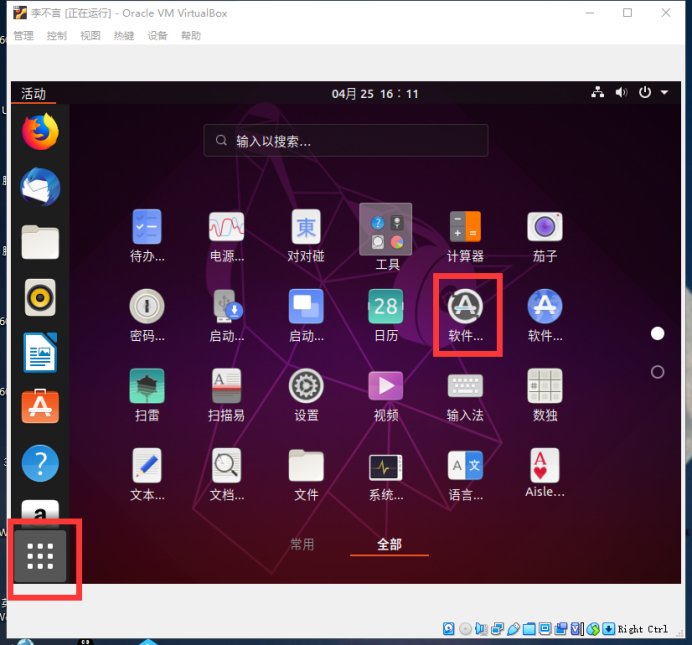
Task: Switch to the 全部 all apps tab
Action: pos(389,544)
